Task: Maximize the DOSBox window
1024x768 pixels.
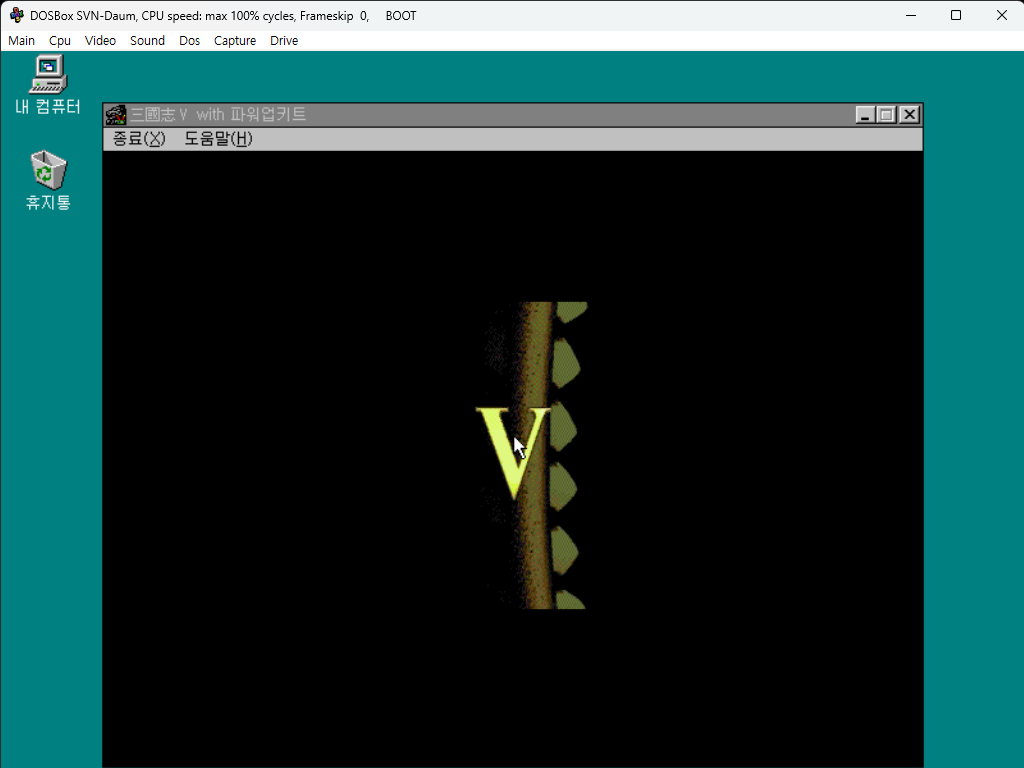Action: tap(956, 15)
